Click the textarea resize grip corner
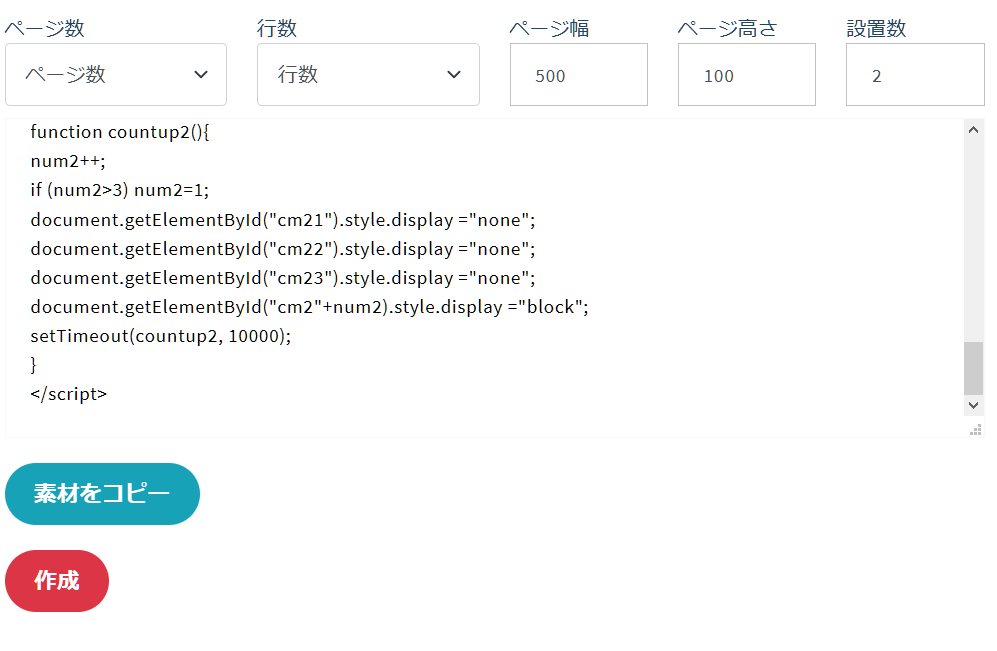The image size is (997, 651). coord(976,430)
